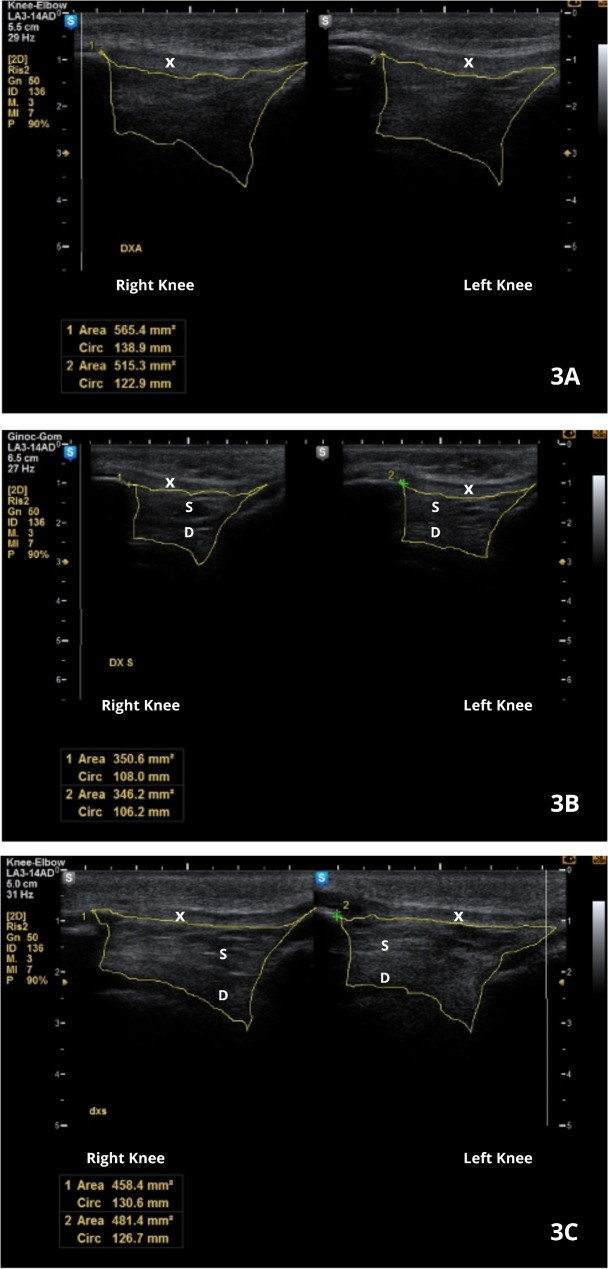
Task: Click the LA3-14AD probe label in panel 3B
Action: pos(31,450)
